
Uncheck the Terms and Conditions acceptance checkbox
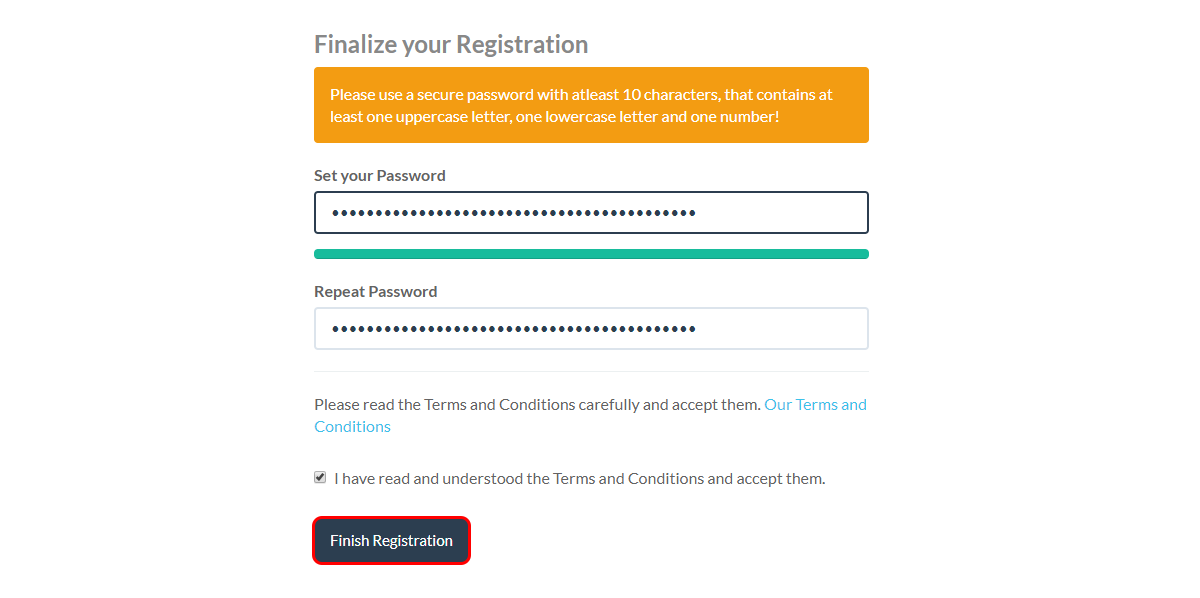320,477
